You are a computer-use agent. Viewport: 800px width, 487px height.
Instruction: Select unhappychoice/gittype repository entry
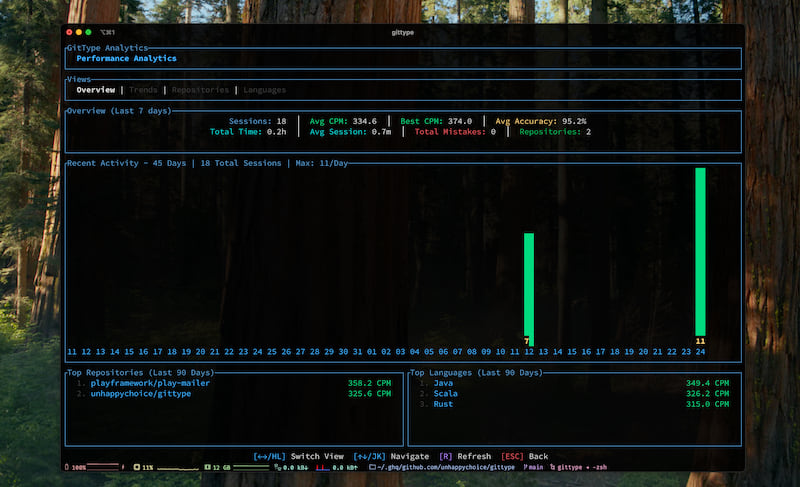(x=140, y=394)
